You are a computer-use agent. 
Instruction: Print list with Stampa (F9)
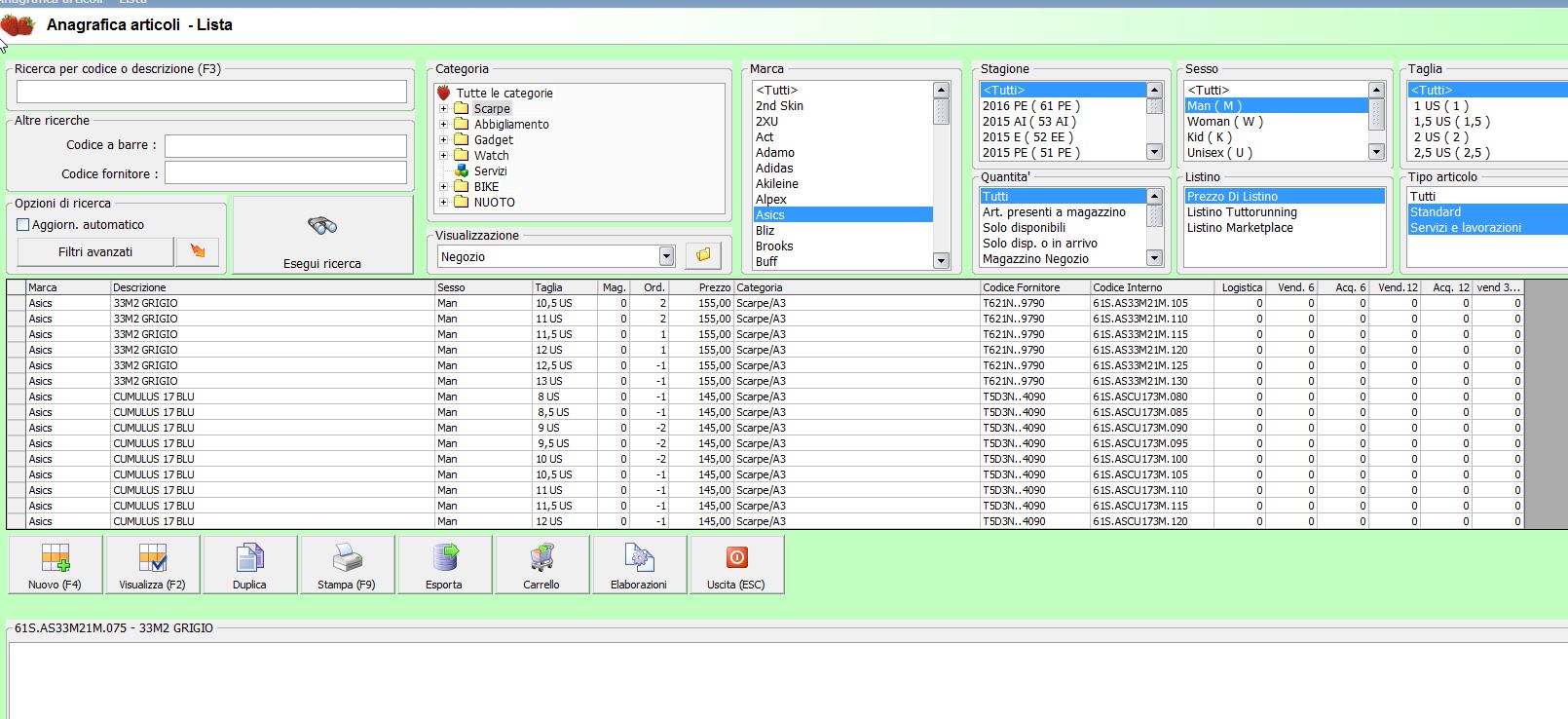[347, 564]
